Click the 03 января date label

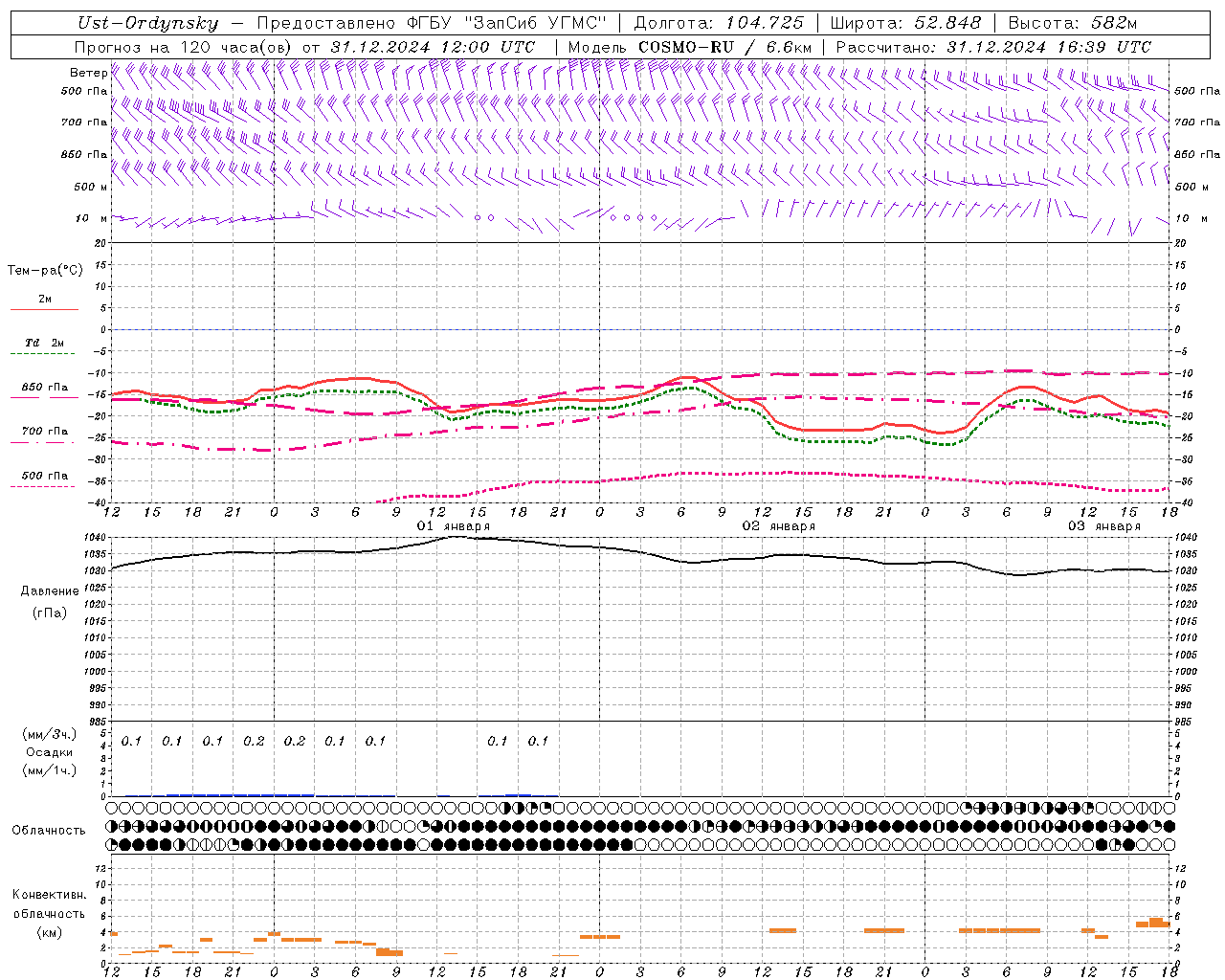[1104, 526]
